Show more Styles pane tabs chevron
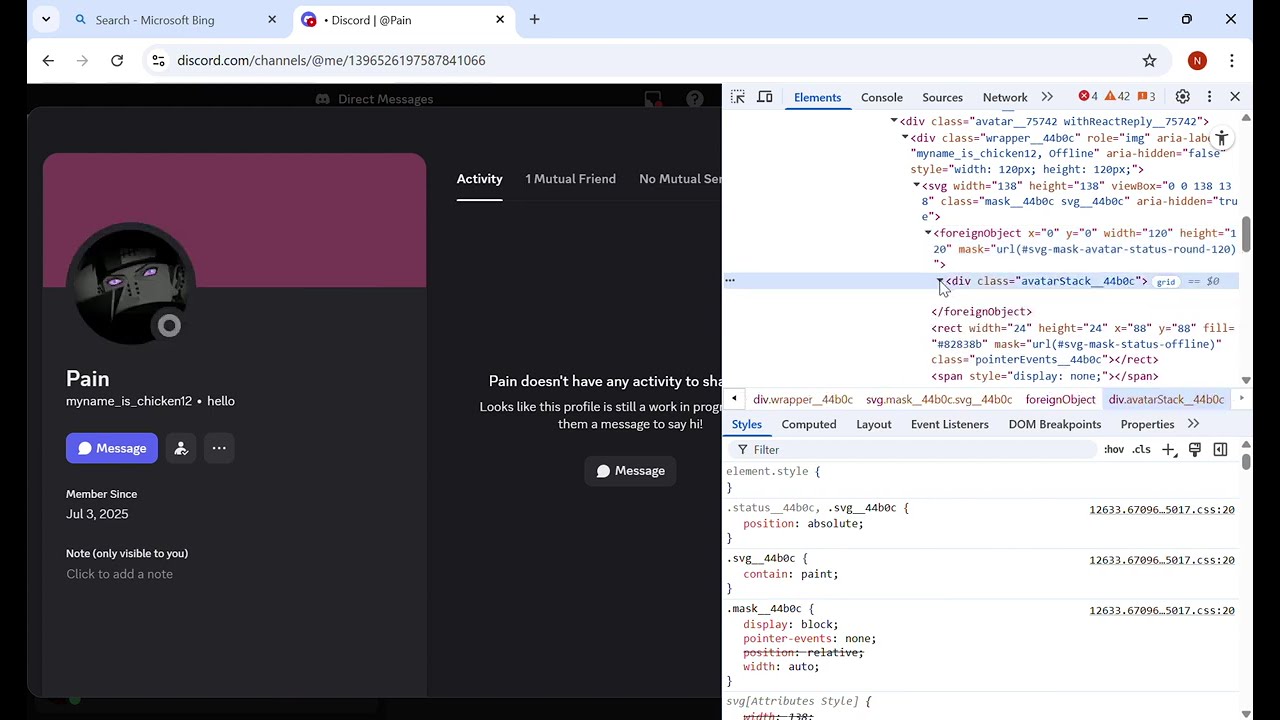Screen dimensions: 1280x720 click(1193, 424)
